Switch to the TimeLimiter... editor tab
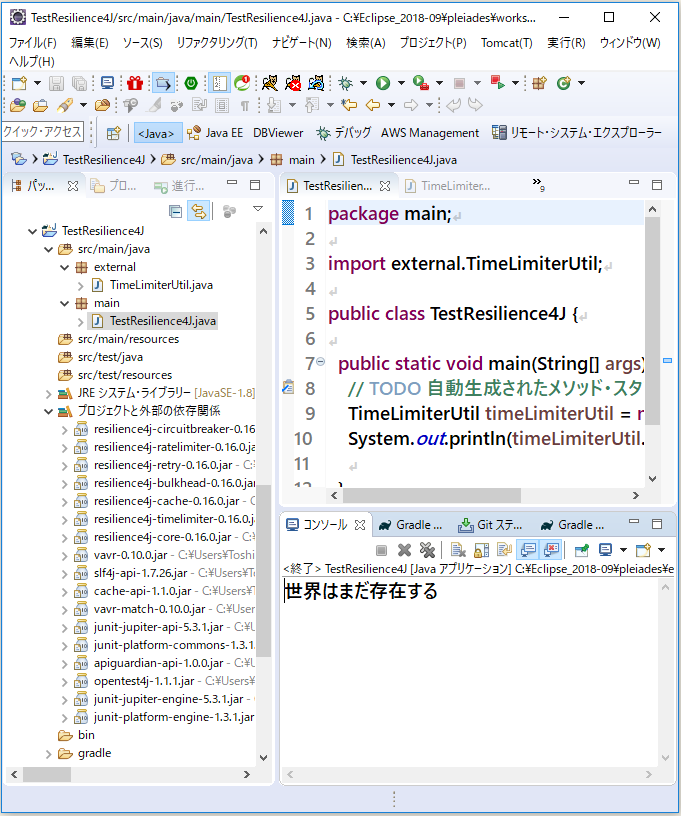The height and width of the screenshot is (816, 681). (x=448, y=186)
